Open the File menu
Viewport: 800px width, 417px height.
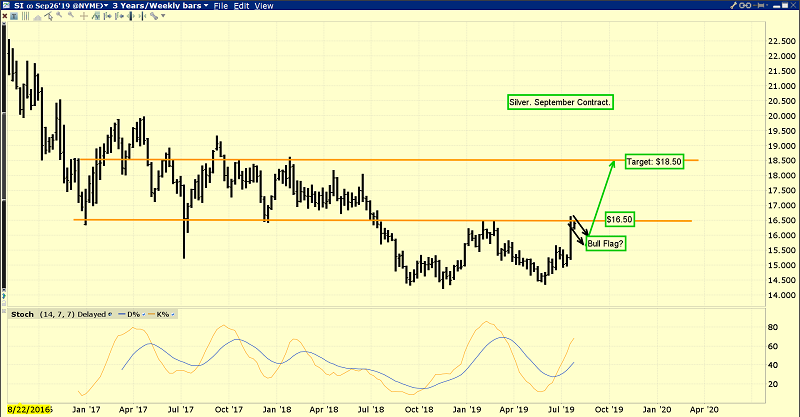pos(220,6)
